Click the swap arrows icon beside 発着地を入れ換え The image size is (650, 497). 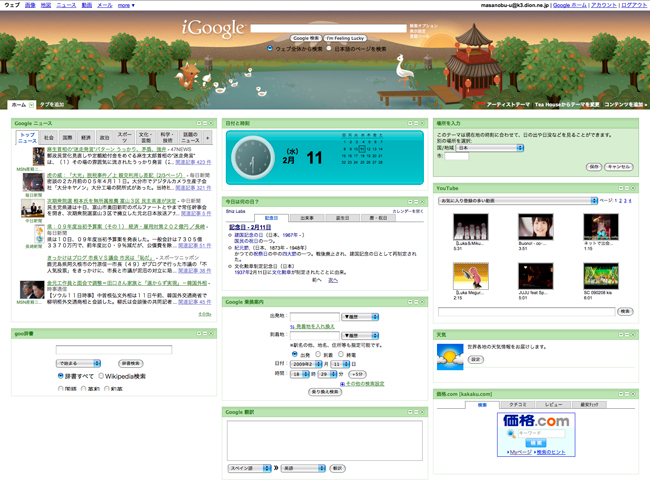point(292,326)
